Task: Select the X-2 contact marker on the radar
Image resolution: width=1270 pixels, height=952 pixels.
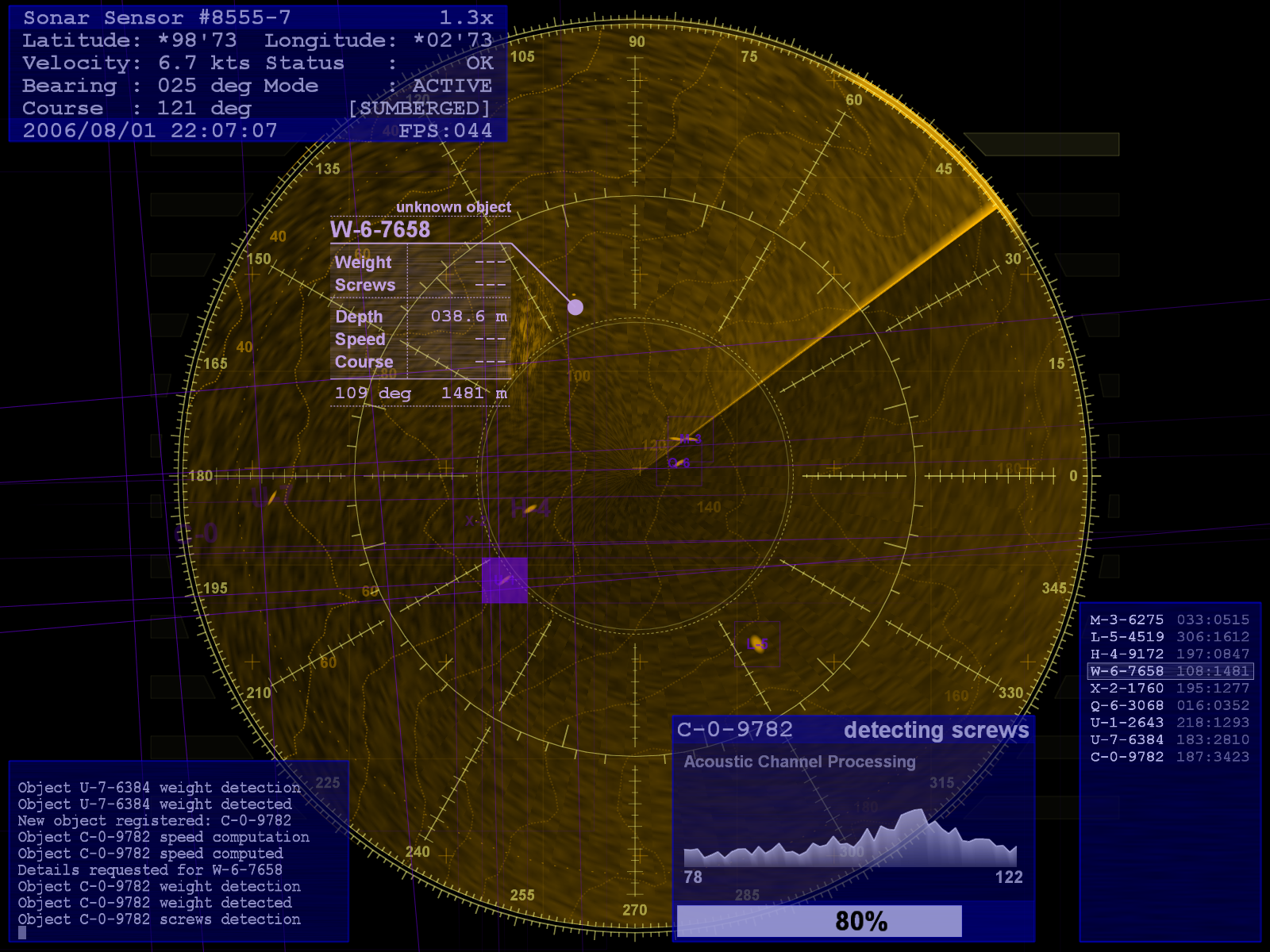Action: pyautogui.click(x=476, y=521)
